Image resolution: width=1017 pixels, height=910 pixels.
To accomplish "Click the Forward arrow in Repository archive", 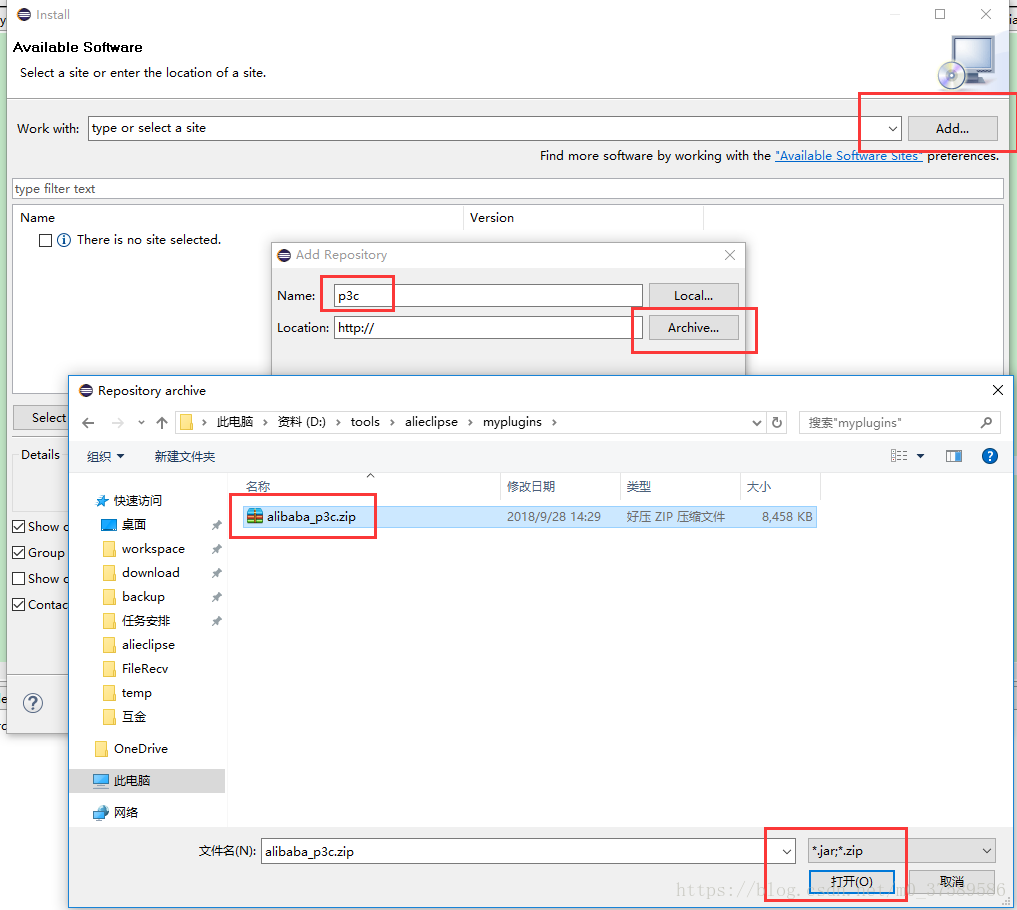I will click(x=117, y=423).
